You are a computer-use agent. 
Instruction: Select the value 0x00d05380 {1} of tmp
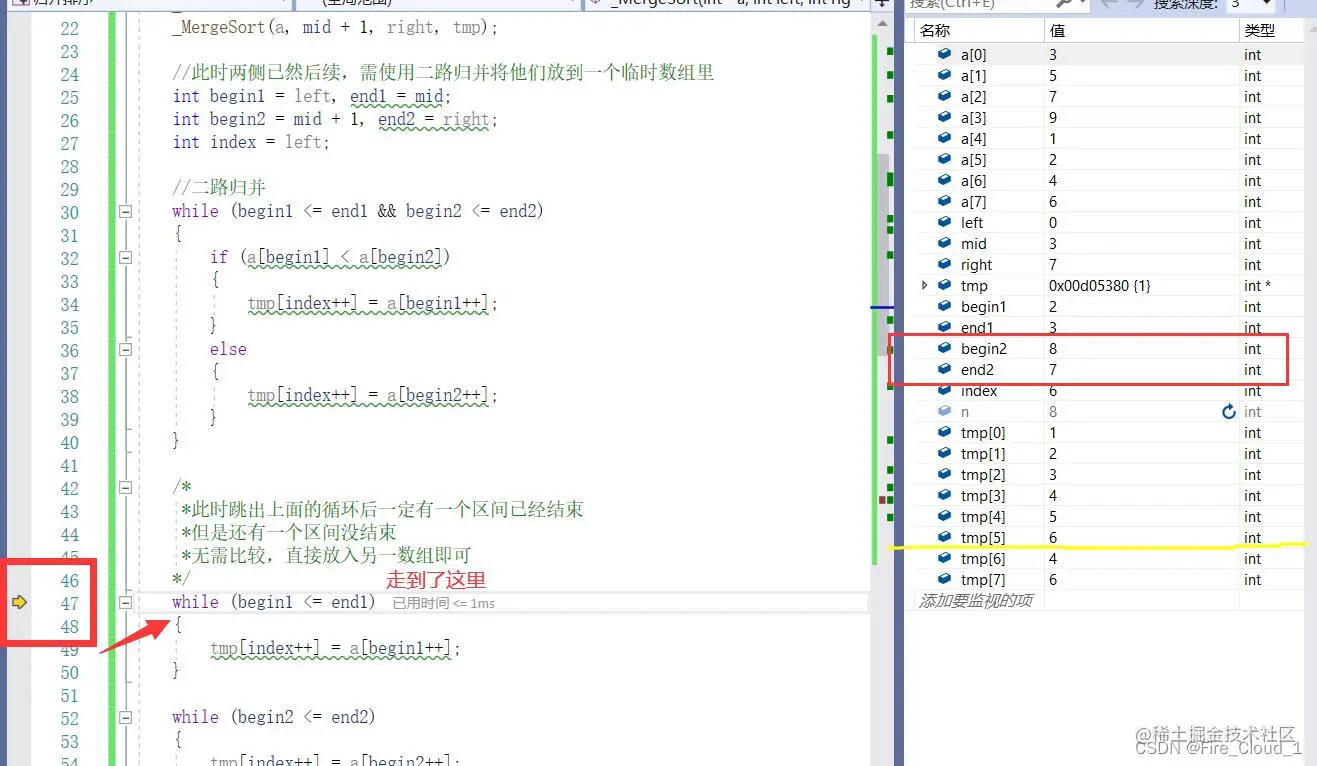pos(1099,285)
